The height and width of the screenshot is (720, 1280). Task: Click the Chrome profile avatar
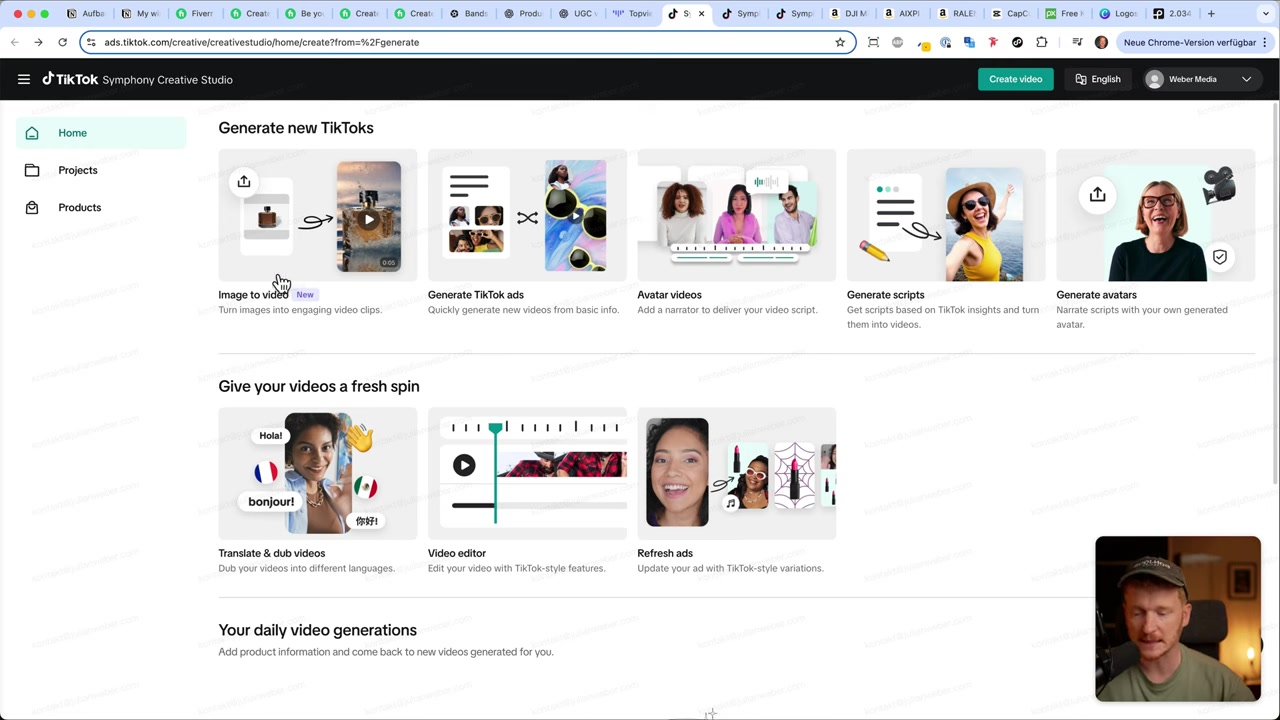point(1102,42)
